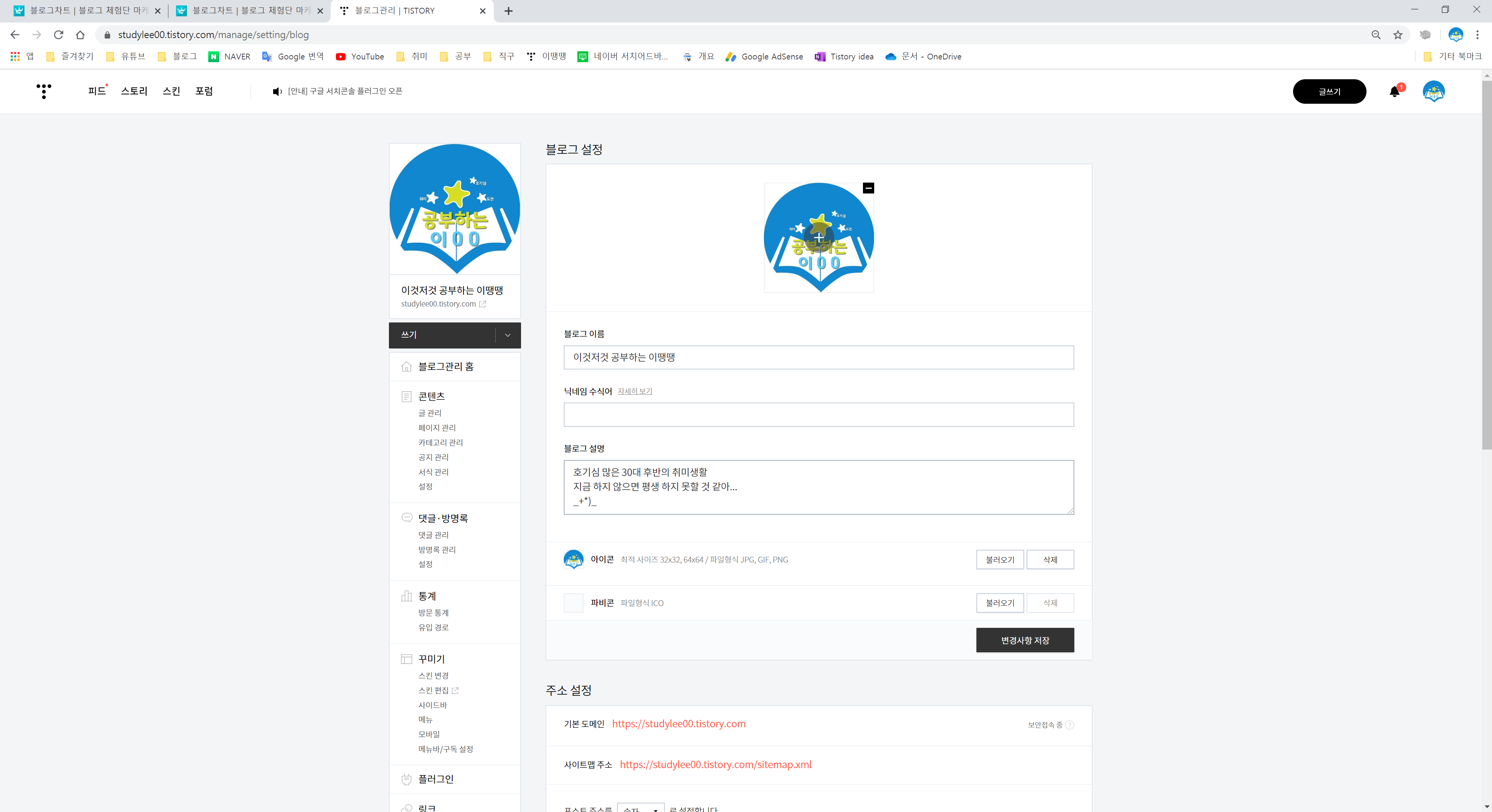Open the 기타 북마크 folder
1492x812 pixels.
pos(1453,57)
